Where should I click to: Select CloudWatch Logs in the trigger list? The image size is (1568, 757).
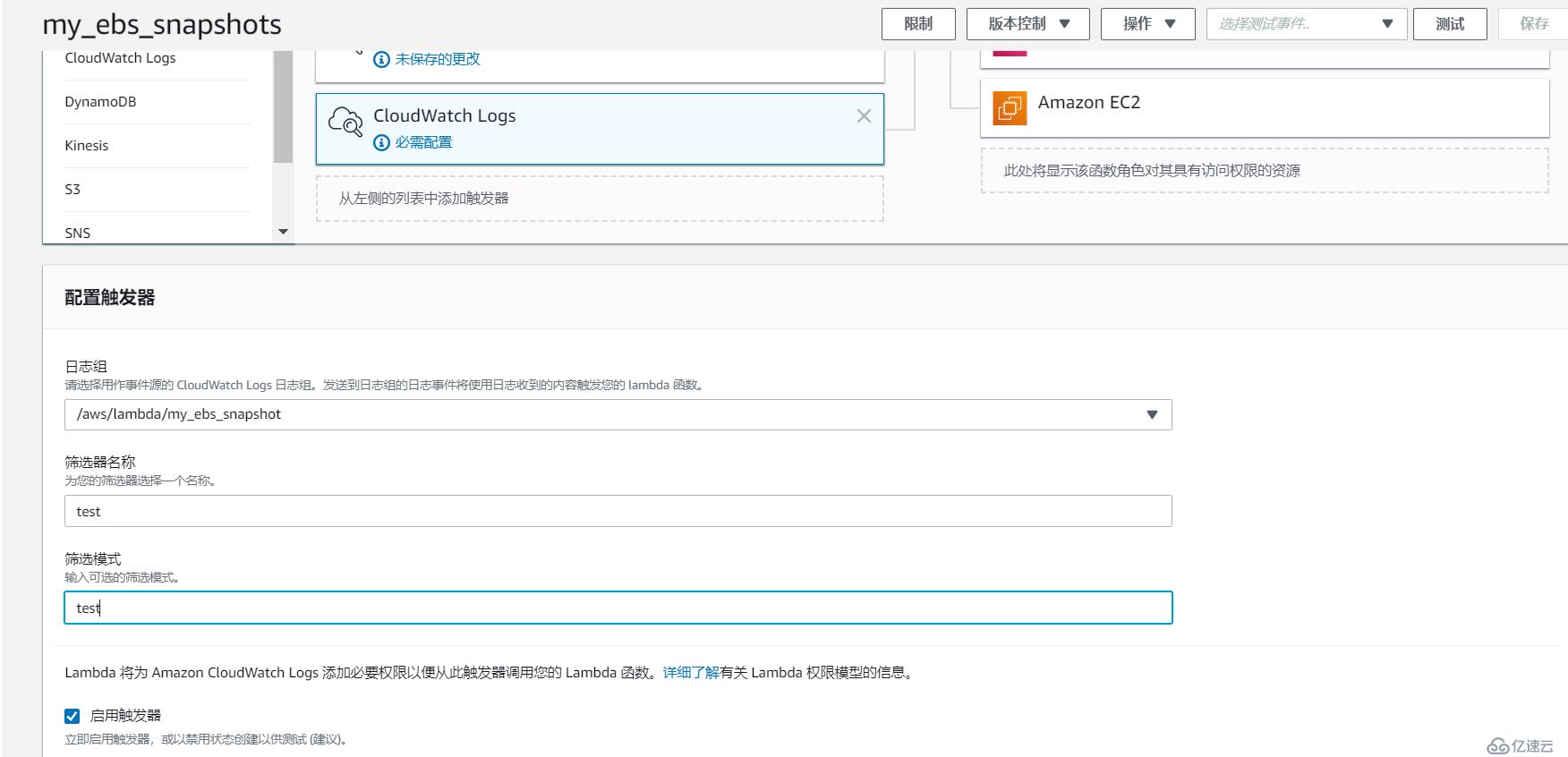click(120, 58)
